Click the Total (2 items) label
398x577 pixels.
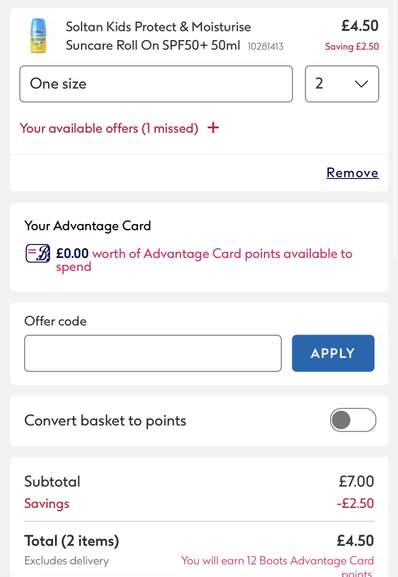pyautogui.click(x=72, y=541)
